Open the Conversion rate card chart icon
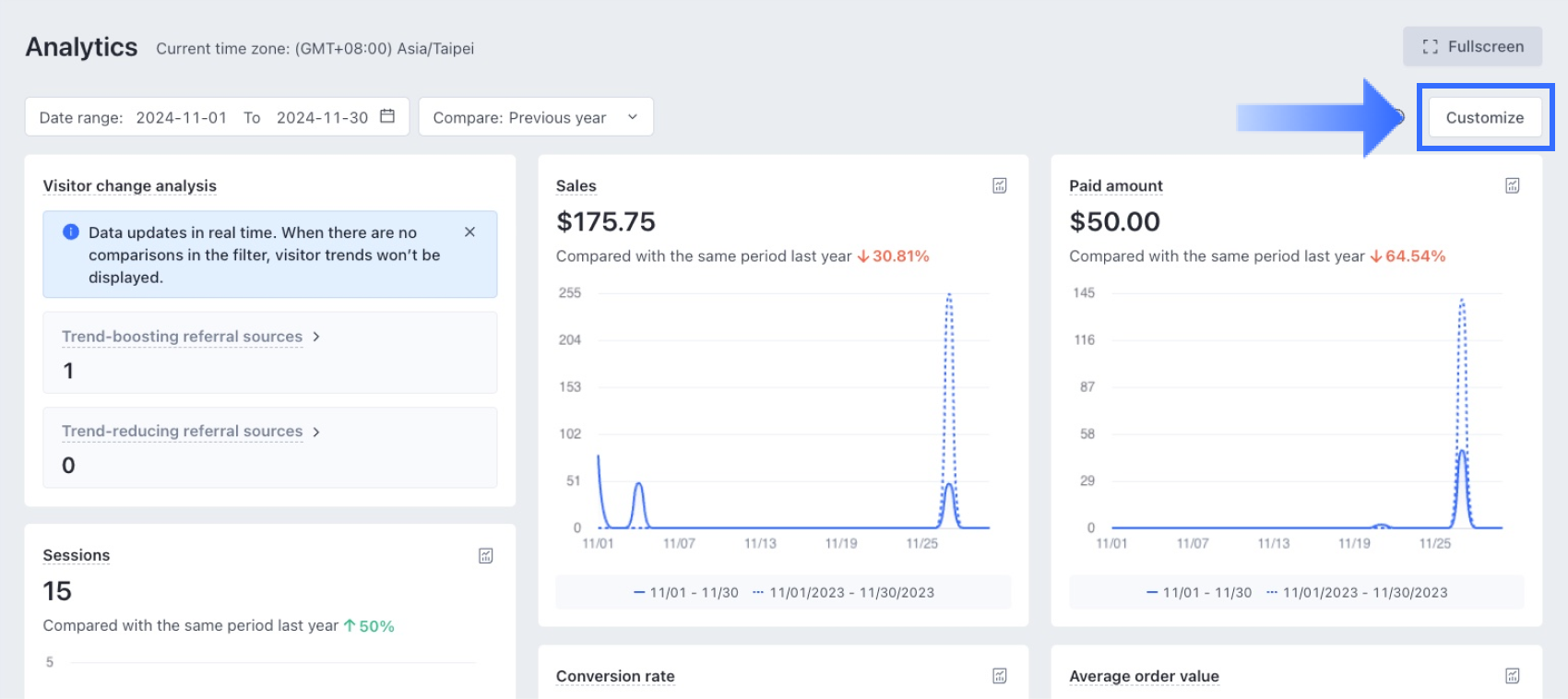1568x699 pixels. (x=999, y=676)
